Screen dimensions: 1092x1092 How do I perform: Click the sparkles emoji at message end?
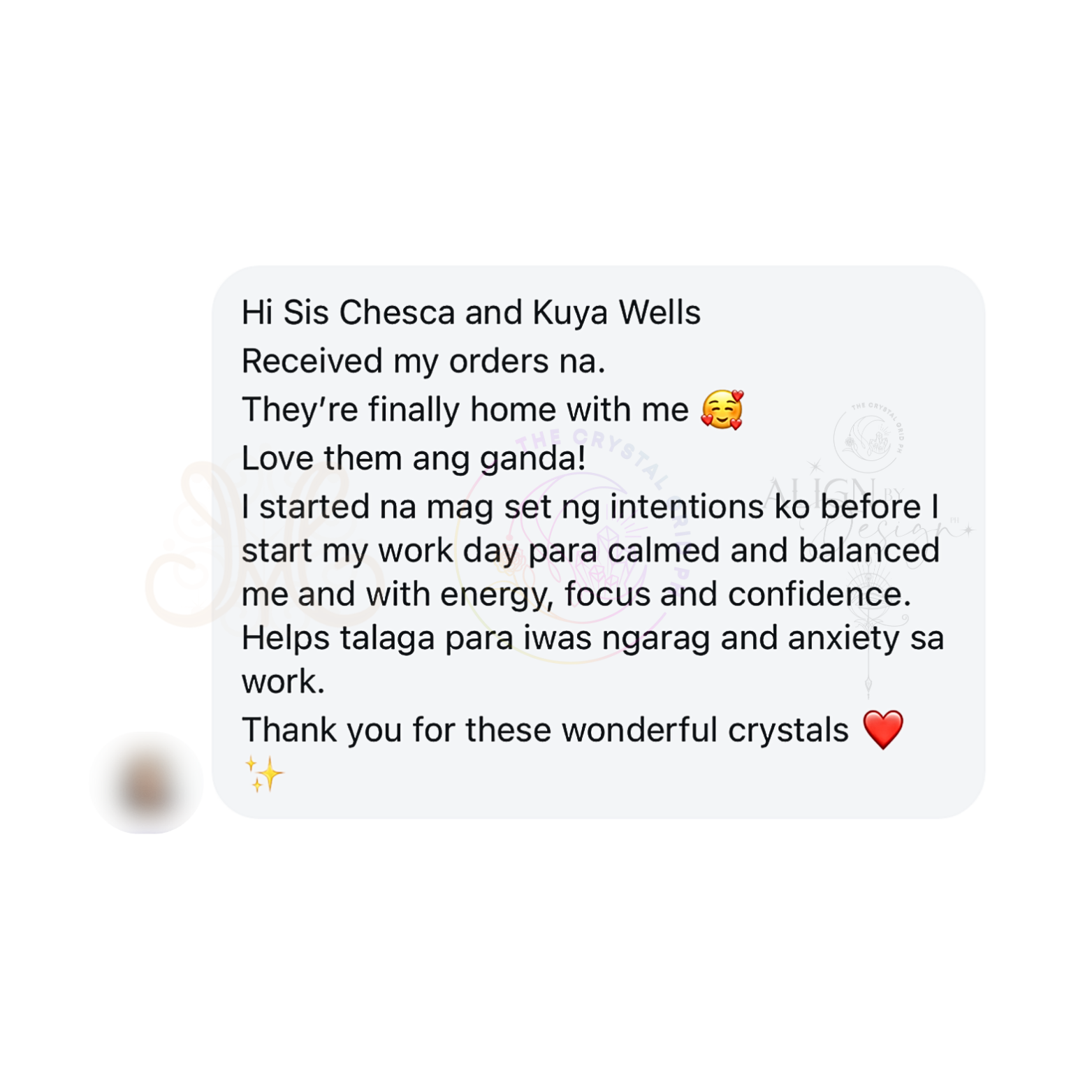click(x=264, y=774)
